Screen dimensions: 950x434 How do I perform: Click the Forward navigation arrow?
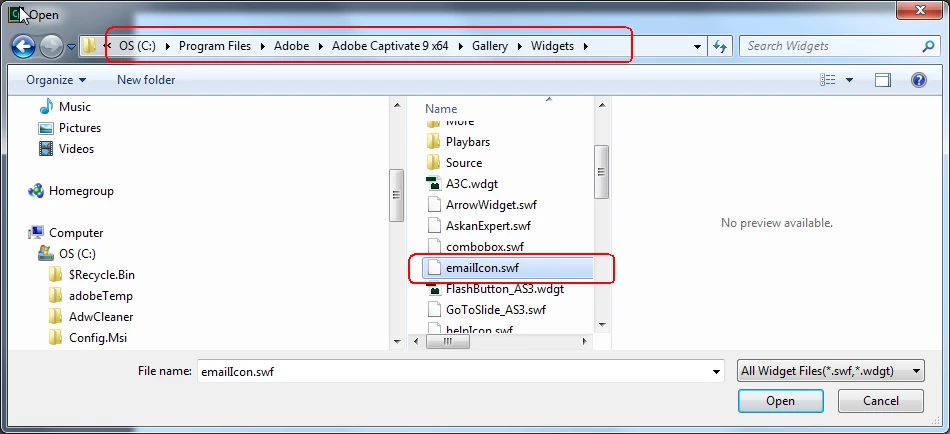51,46
